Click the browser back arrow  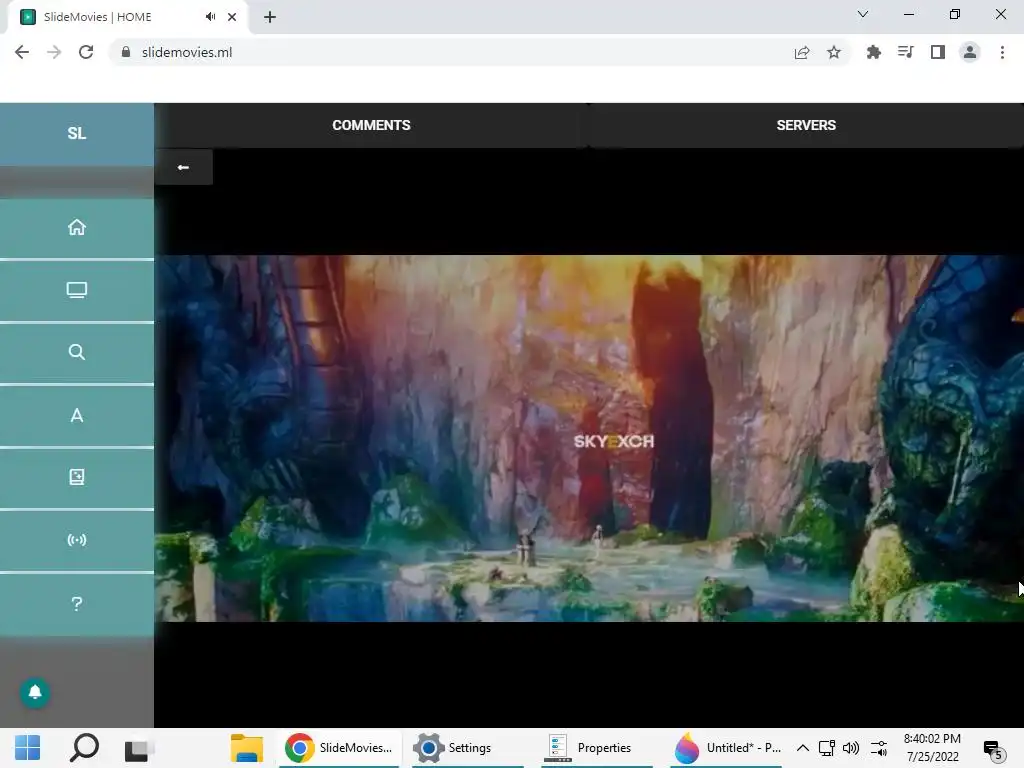(22, 52)
